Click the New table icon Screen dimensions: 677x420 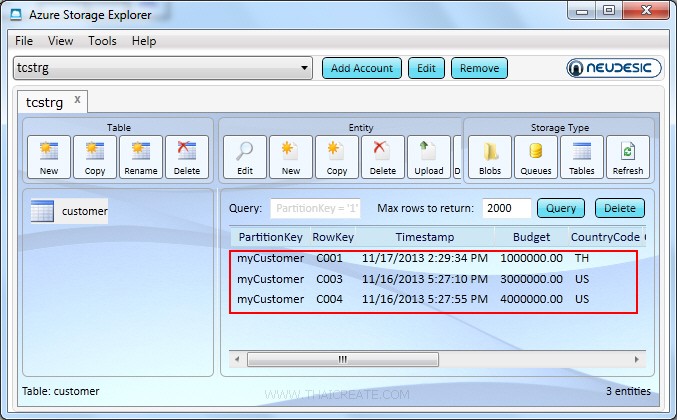[49, 157]
